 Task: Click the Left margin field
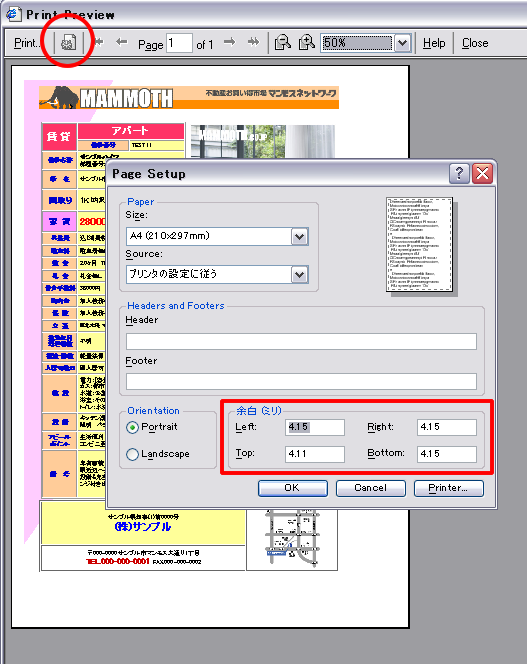pyautogui.click(x=315, y=427)
